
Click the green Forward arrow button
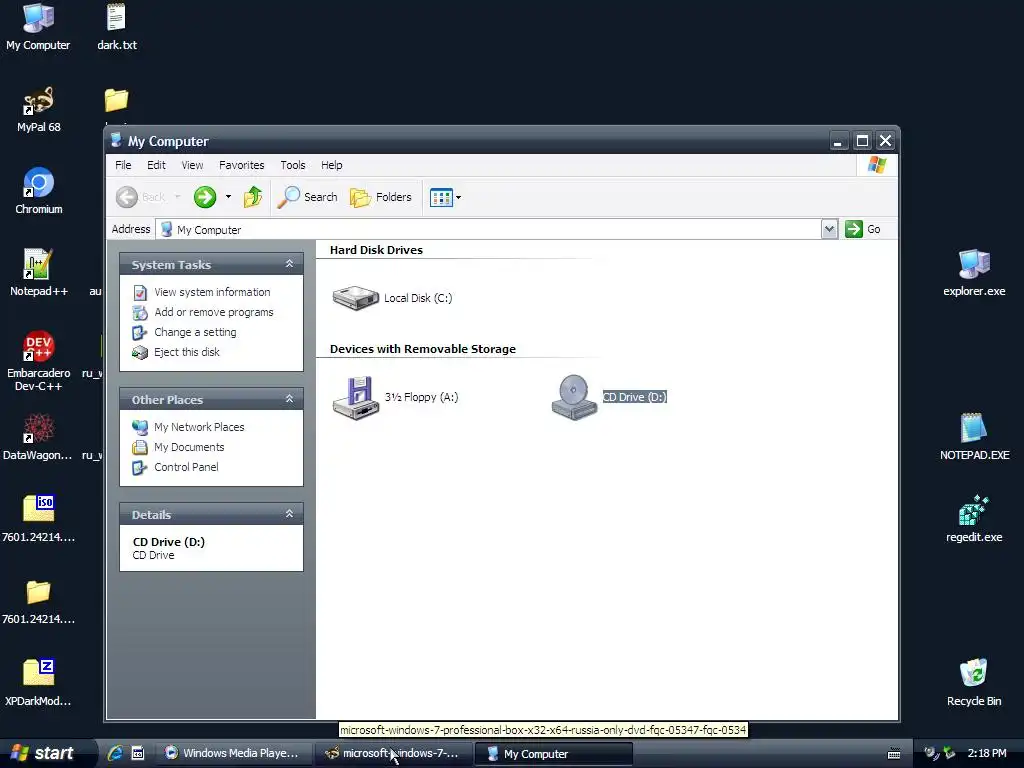pyautogui.click(x=205, y=197)
